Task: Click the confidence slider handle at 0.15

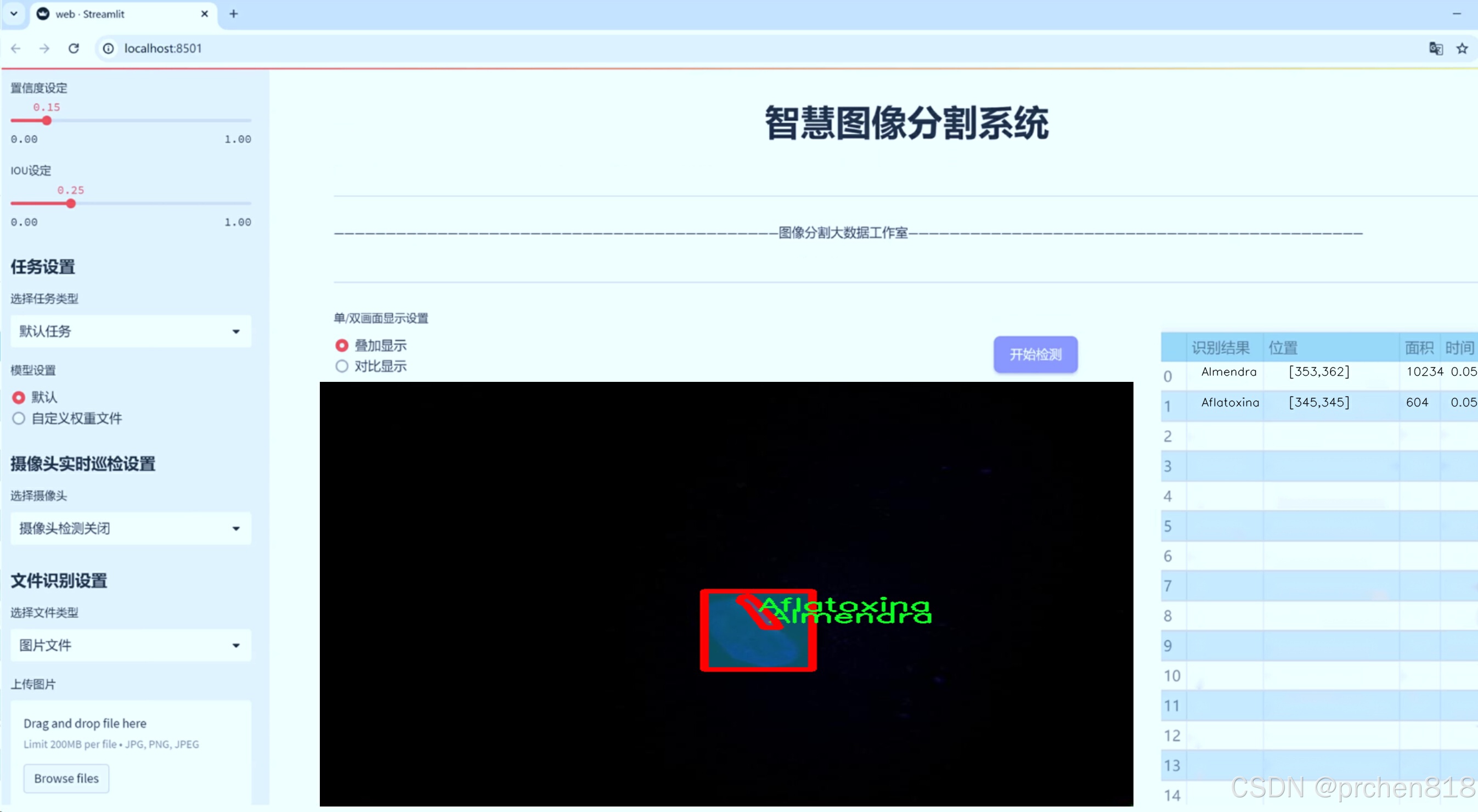Action: pyautogui.click(x=47, y=121)
